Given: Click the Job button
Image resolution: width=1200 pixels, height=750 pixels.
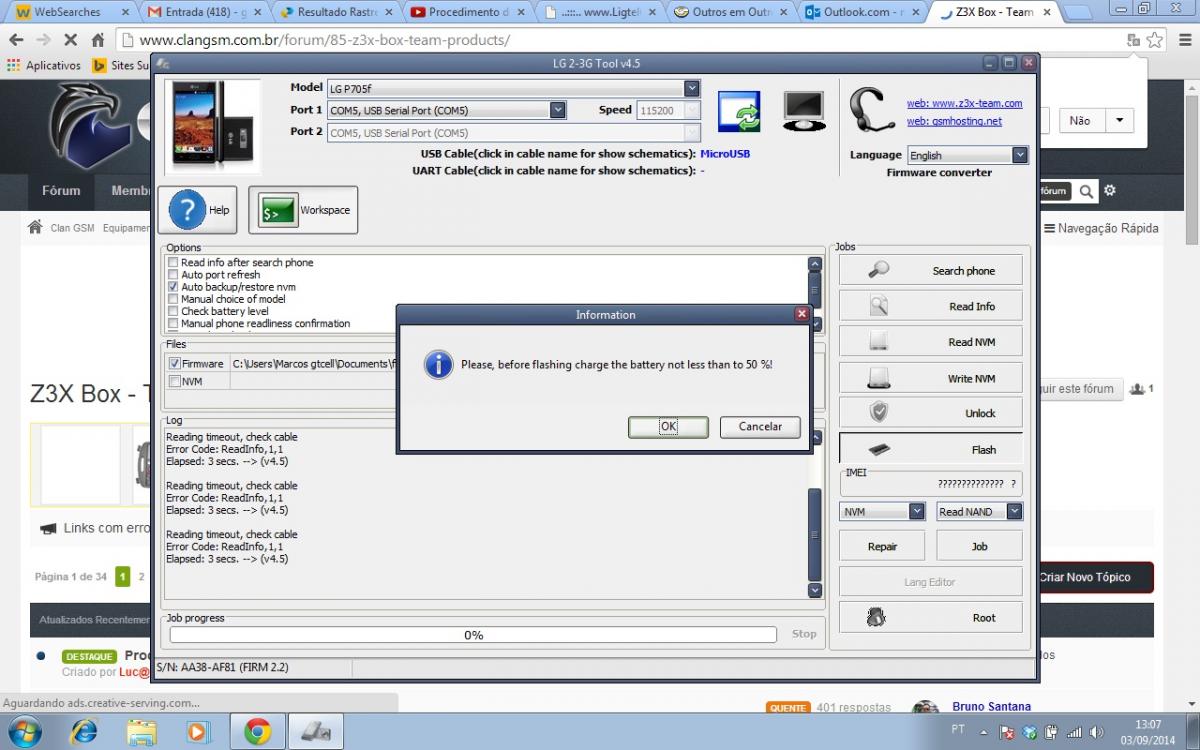Looking at the screenshot, I should click(x=979, y=546).
